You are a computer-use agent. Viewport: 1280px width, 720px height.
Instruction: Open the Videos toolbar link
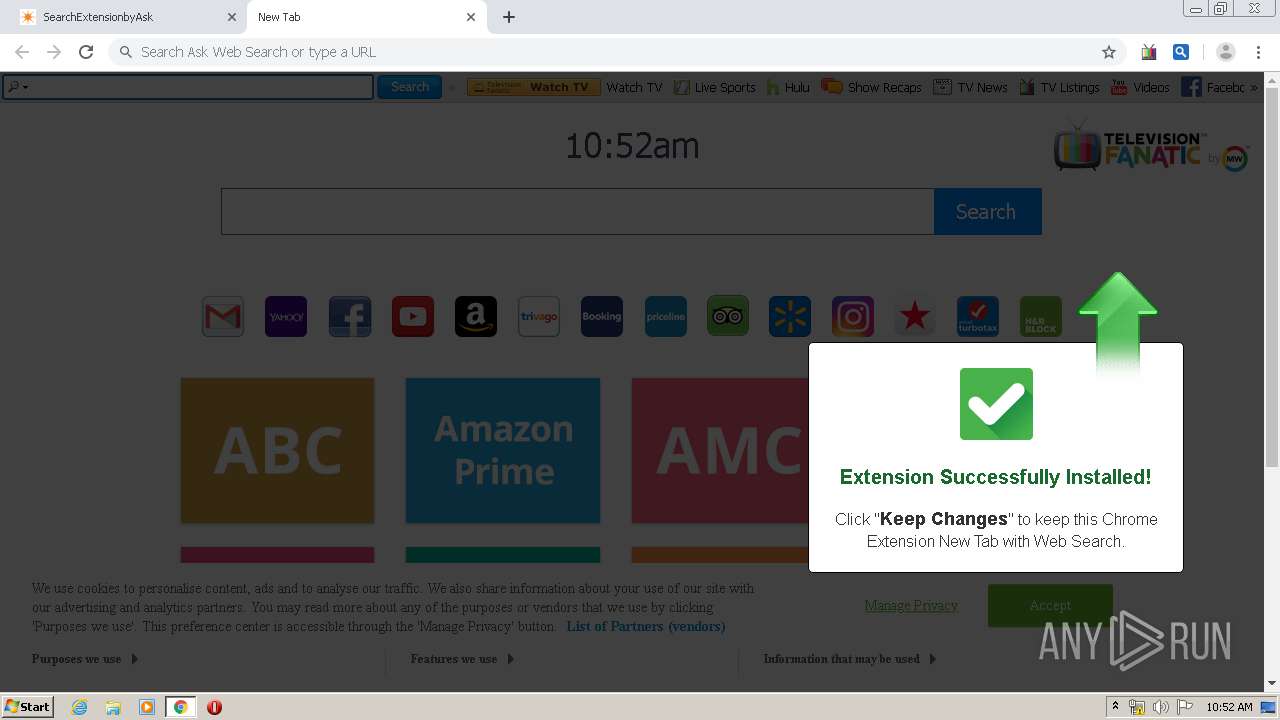point(1140,87)
